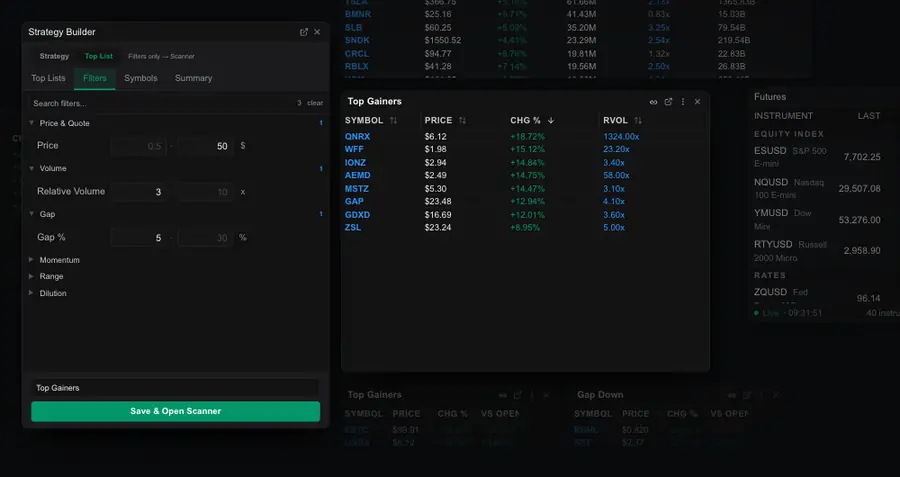This screenshot has height=477, width=900.
Task: Click Relative Volume minimum input showing 3
Action: 138,192
